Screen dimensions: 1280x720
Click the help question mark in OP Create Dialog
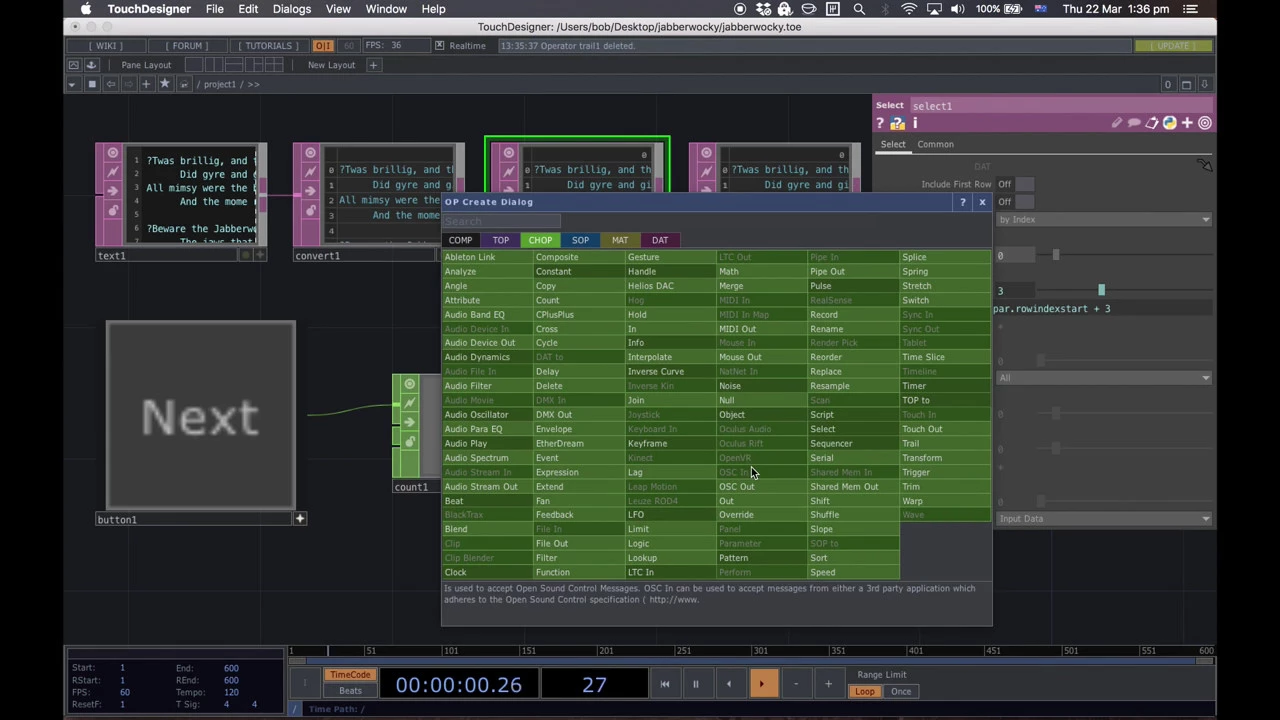[x=963, y=202]
